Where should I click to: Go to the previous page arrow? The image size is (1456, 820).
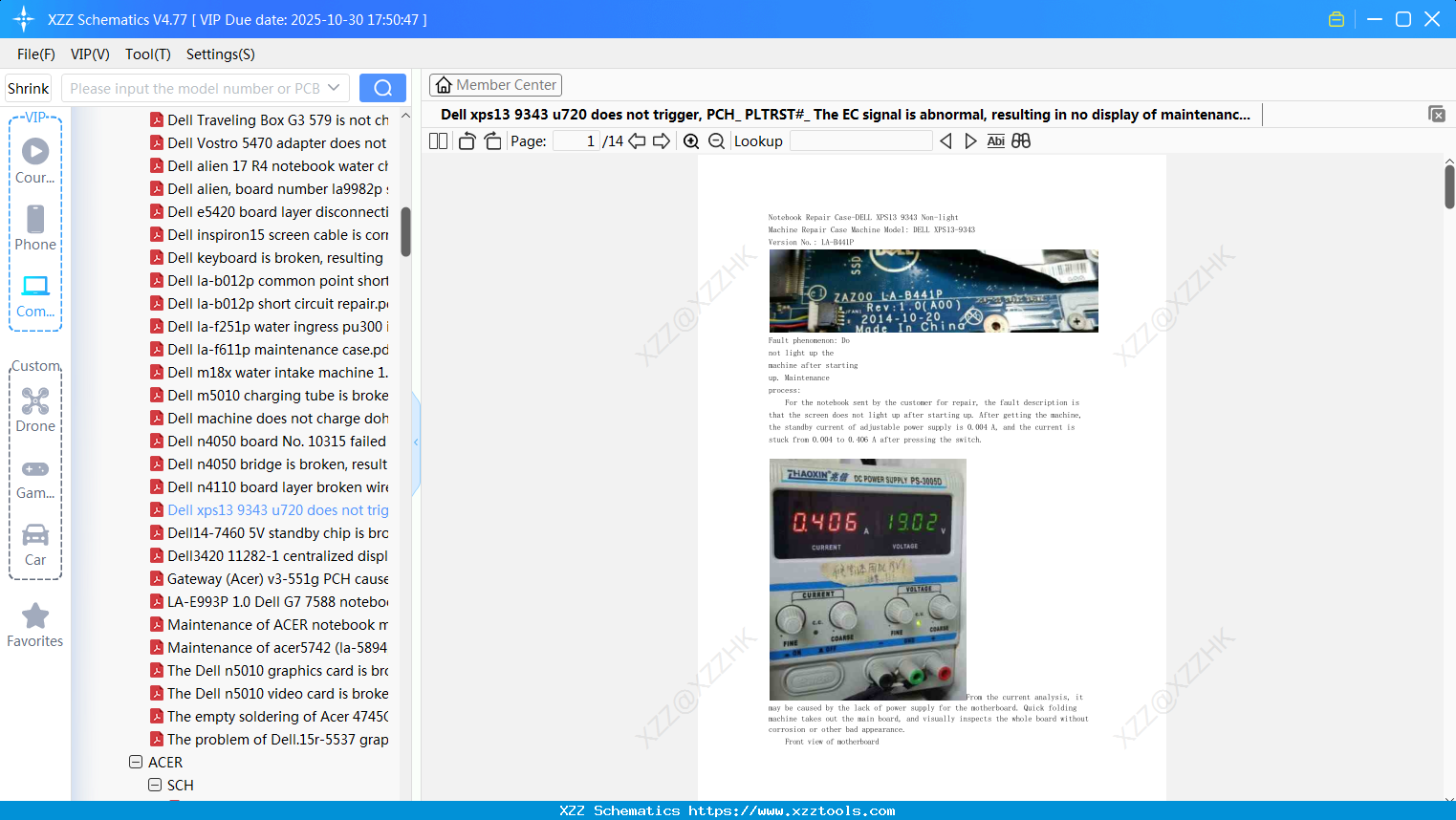tap(637, 141)
